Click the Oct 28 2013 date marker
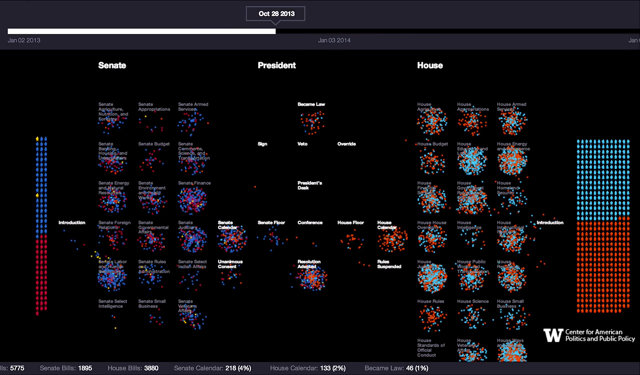This screenshot has height=375, width=640. [x=276, y=13]
